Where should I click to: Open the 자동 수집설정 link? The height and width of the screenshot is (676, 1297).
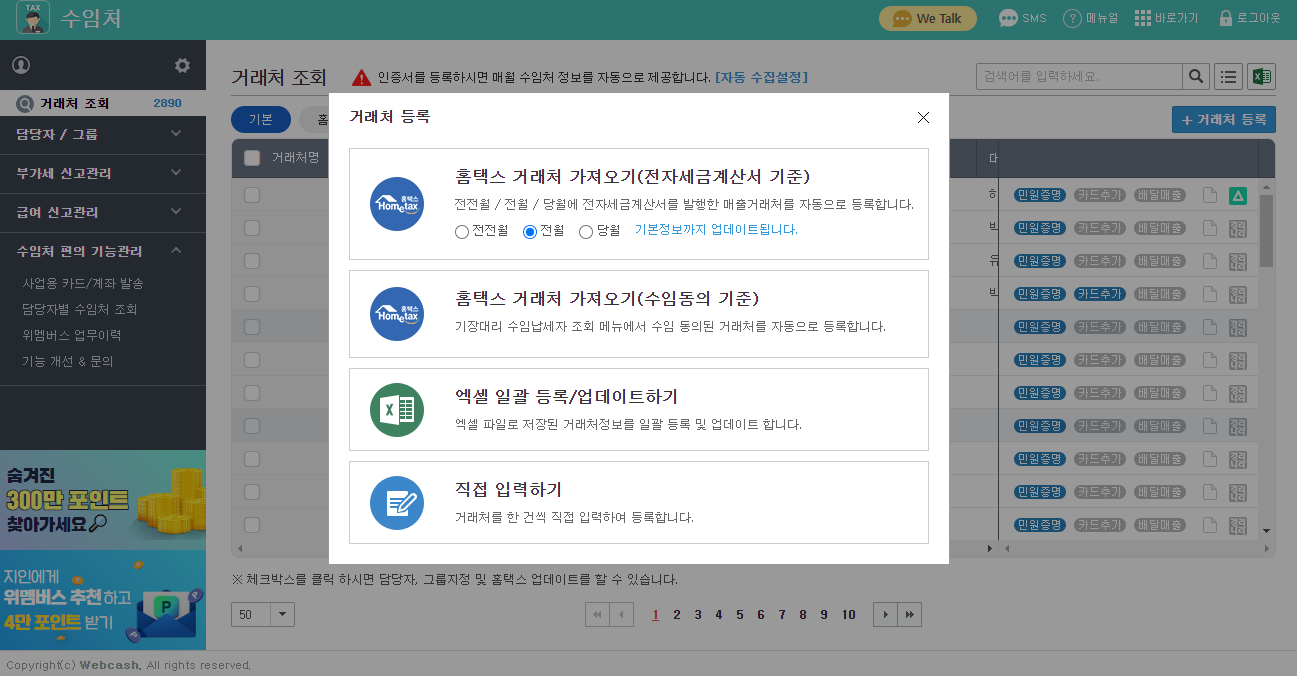point(761,77)
